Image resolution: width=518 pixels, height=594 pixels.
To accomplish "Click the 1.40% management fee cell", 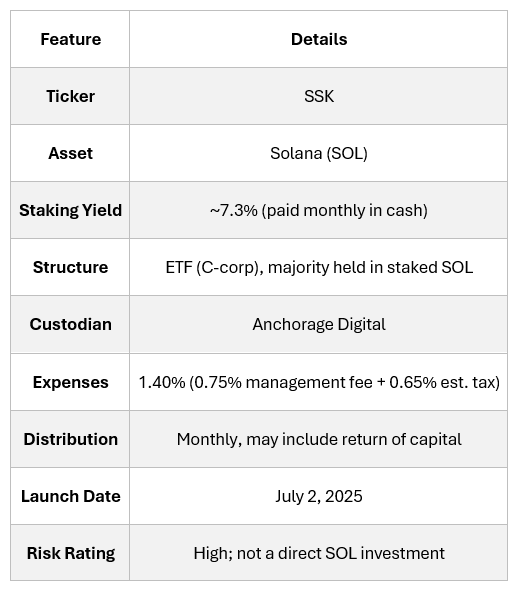I will [x=319, y=382].
